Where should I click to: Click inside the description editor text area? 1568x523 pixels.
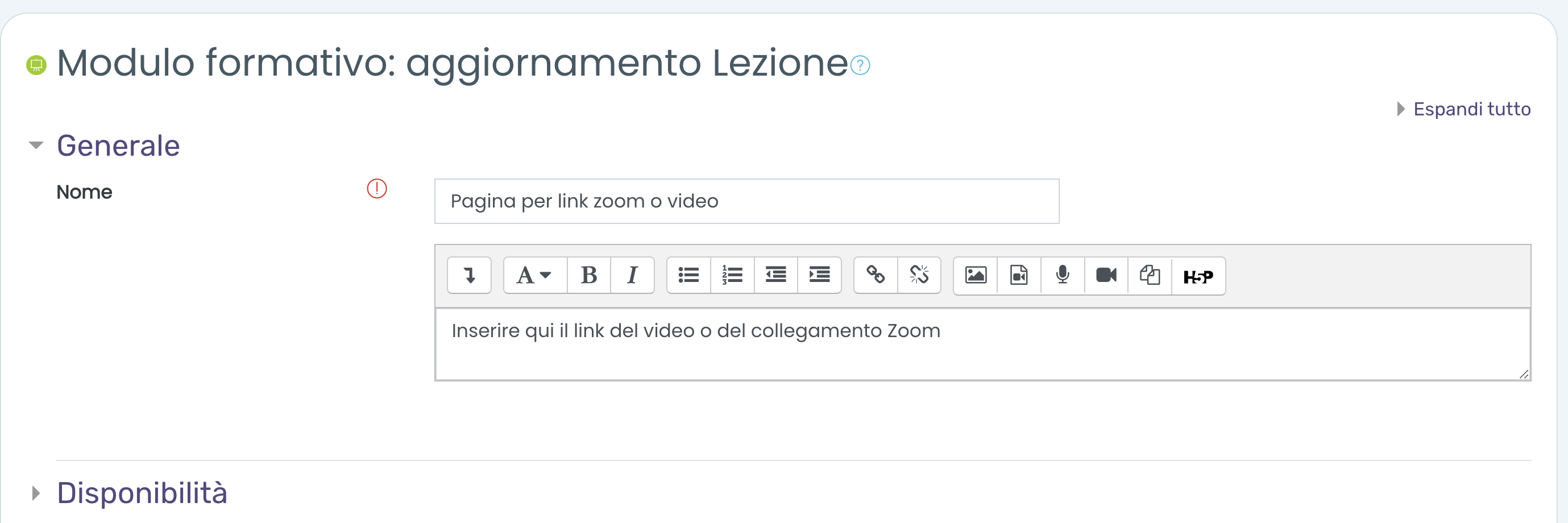[x=982, y=344]
